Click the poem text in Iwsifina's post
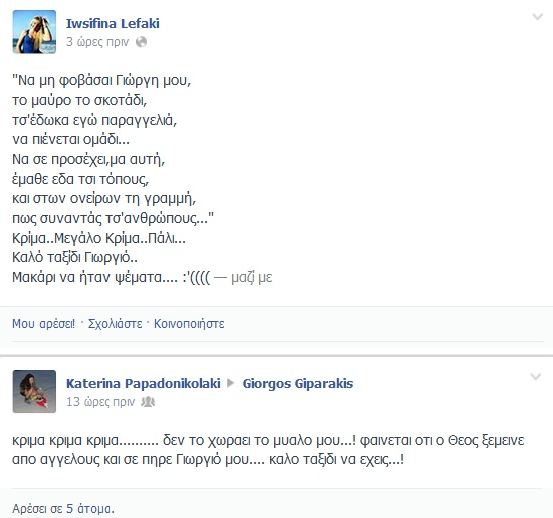 pos(113,149)
